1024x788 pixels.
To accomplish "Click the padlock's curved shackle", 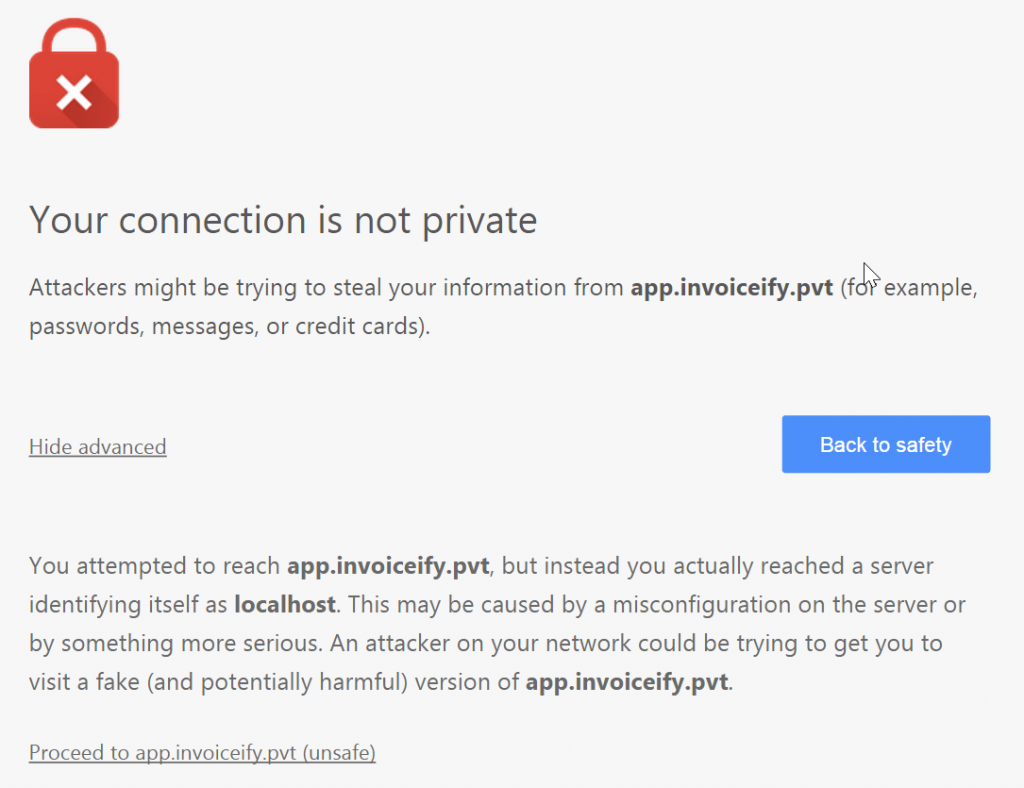I will [x=74, y=37].
